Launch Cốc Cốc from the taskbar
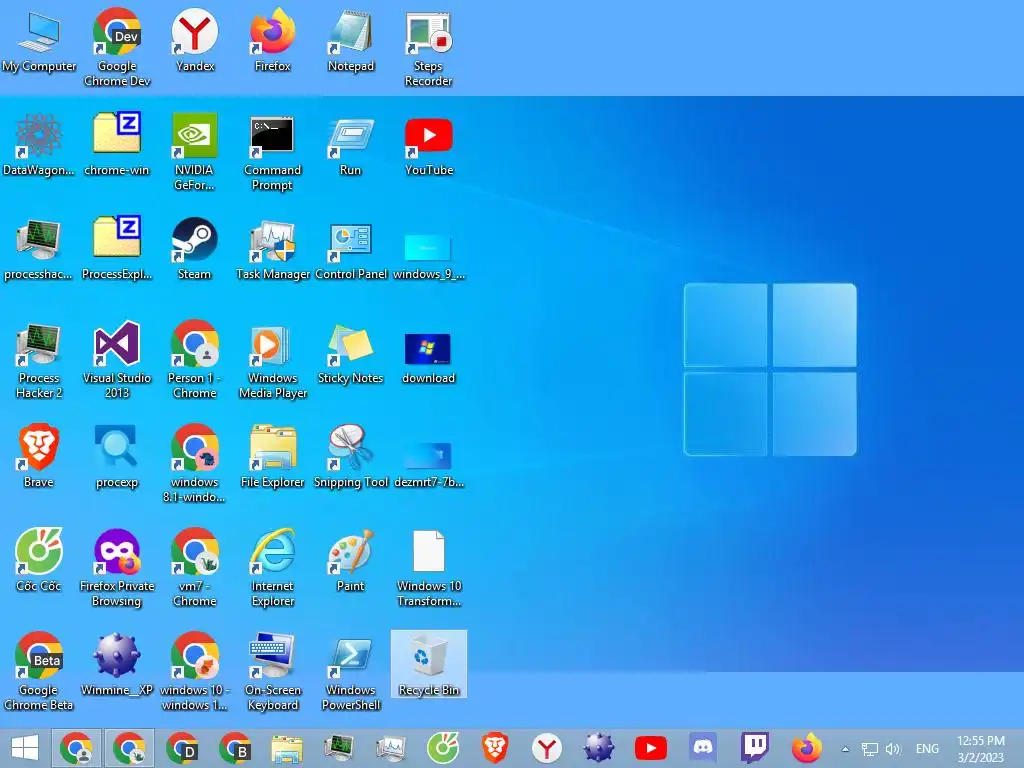The width and height of the screenshot is (1024, 768). coord(443,748)
